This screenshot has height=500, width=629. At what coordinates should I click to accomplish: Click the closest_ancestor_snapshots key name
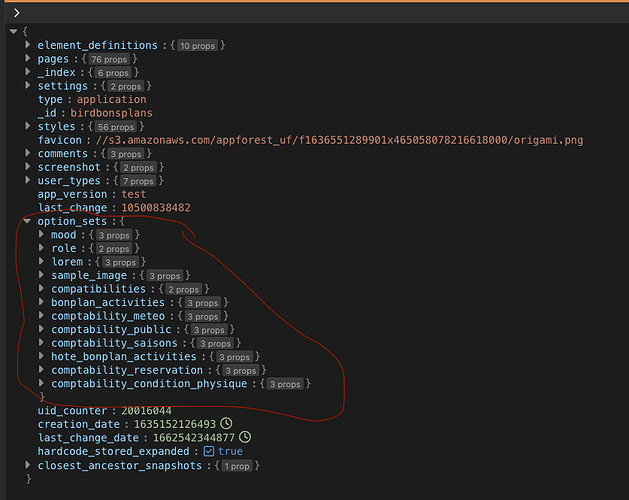120,465
